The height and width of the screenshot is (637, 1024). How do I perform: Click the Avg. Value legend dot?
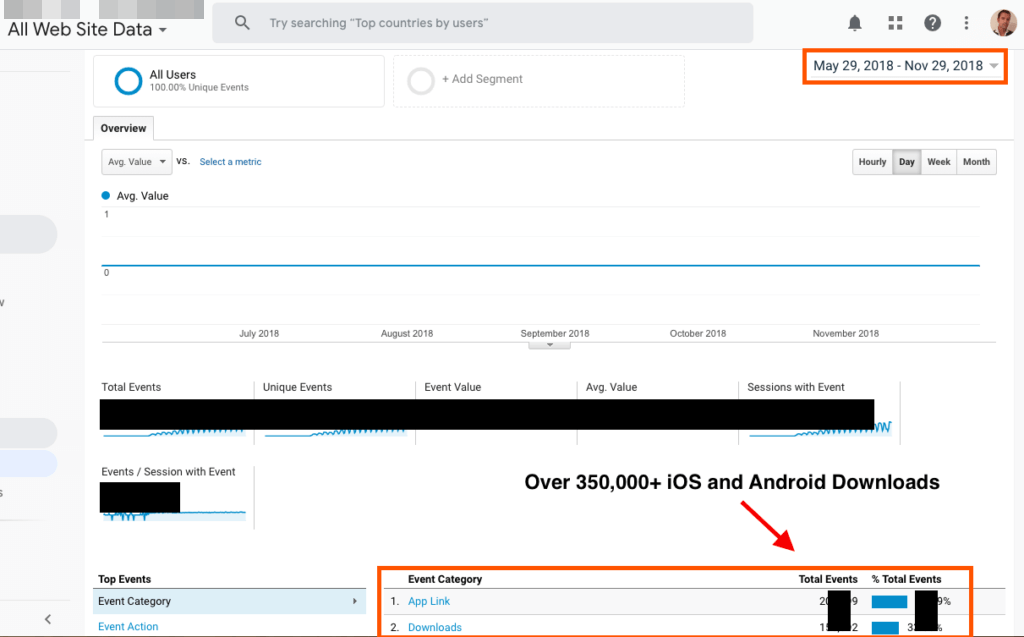(106, 195)
